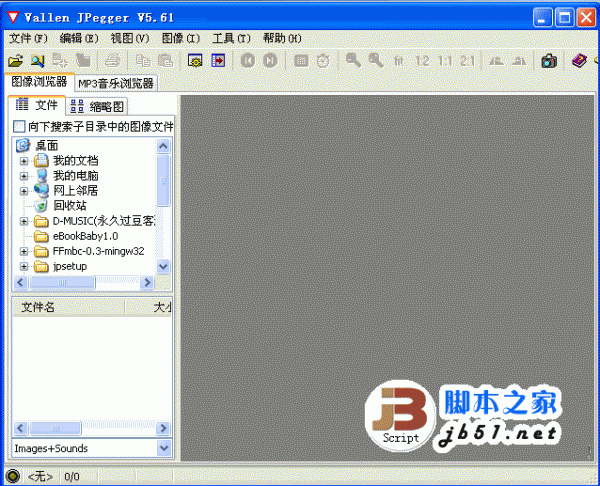Click the stopwatch timer toolbar icon
Screen dimensions: 600x486
323,61
